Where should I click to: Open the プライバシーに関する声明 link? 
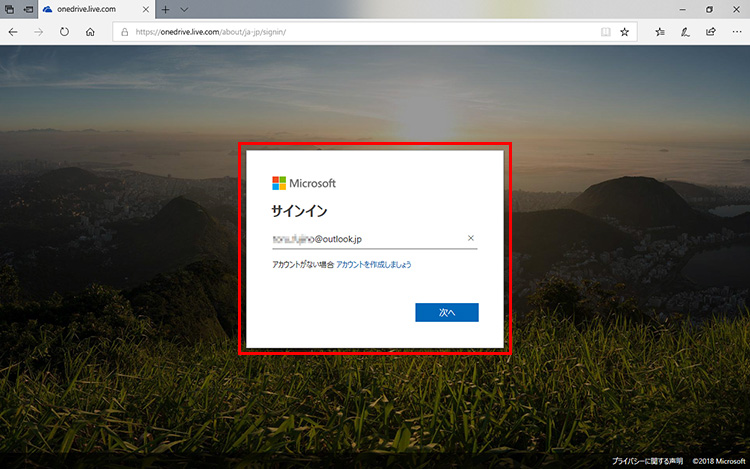click(x=648, y=461)
